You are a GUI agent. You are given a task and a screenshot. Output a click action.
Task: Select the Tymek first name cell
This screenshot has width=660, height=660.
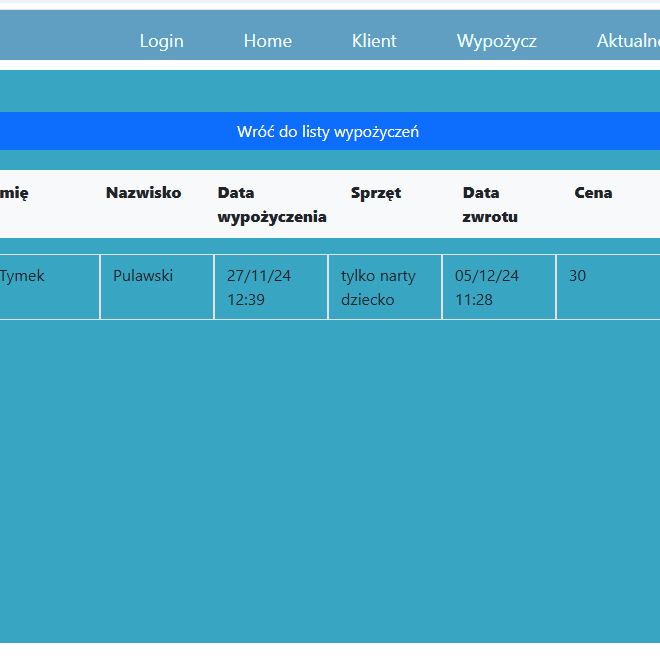[x=22, y=276]
